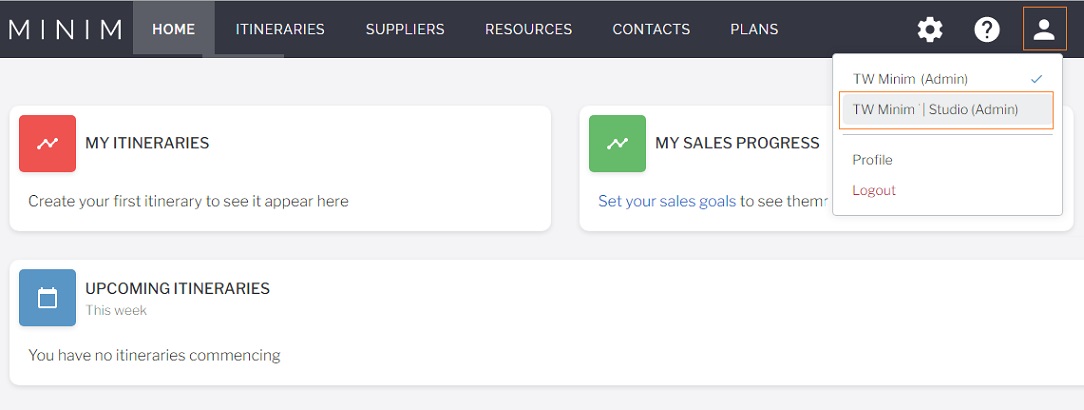Open the Suppliers tab
Image resolution: width=1084 pixels, height=410 pixels.
click(x=405, y=29)
